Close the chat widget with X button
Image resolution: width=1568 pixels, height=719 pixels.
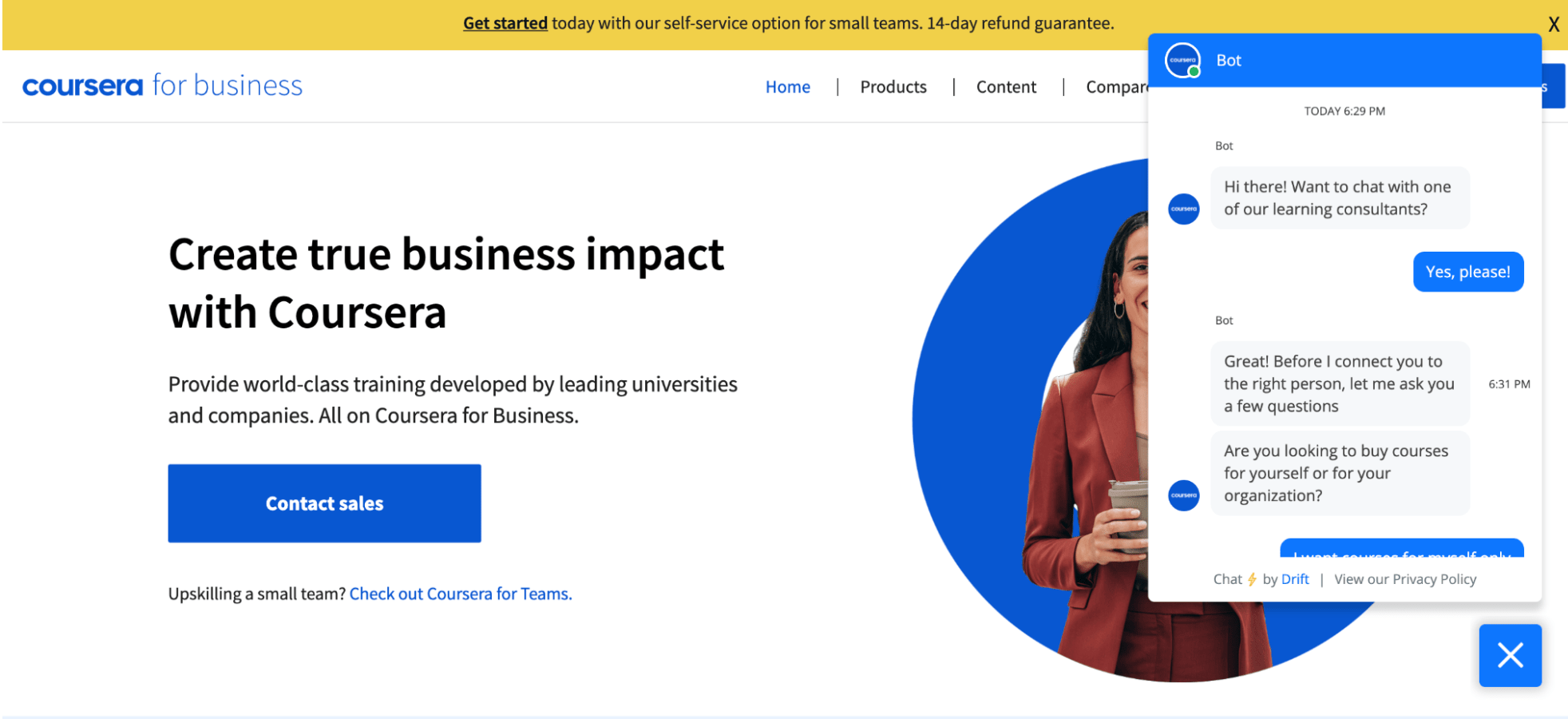coord(1510,655)
